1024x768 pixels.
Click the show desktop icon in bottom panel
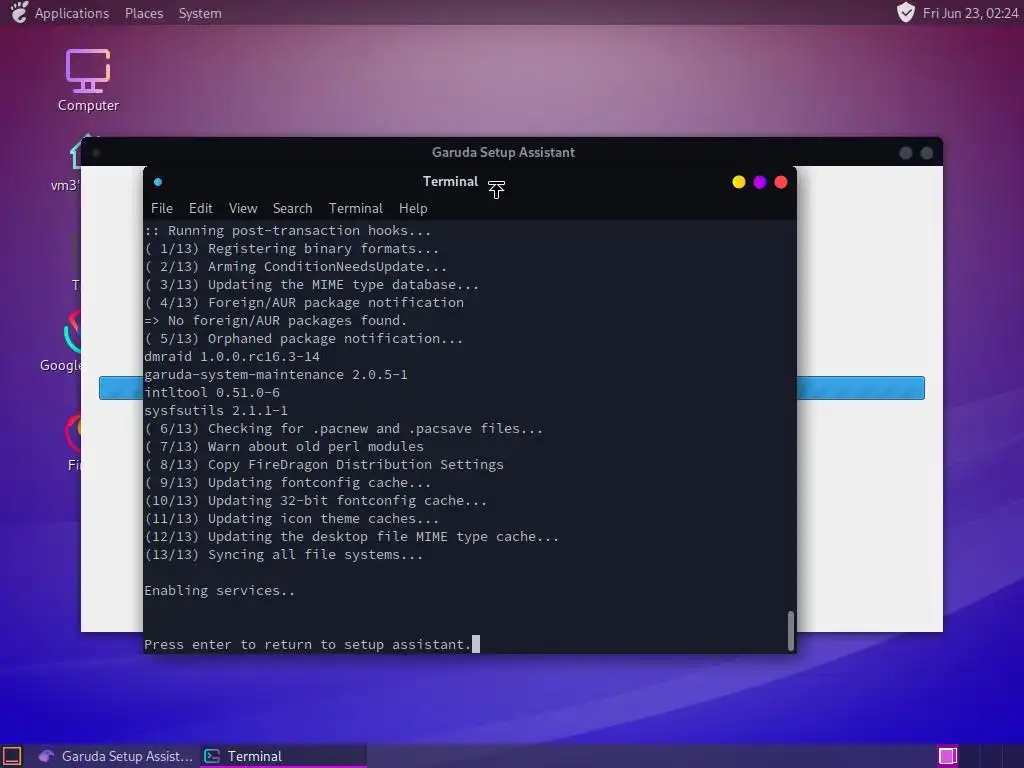12,756
